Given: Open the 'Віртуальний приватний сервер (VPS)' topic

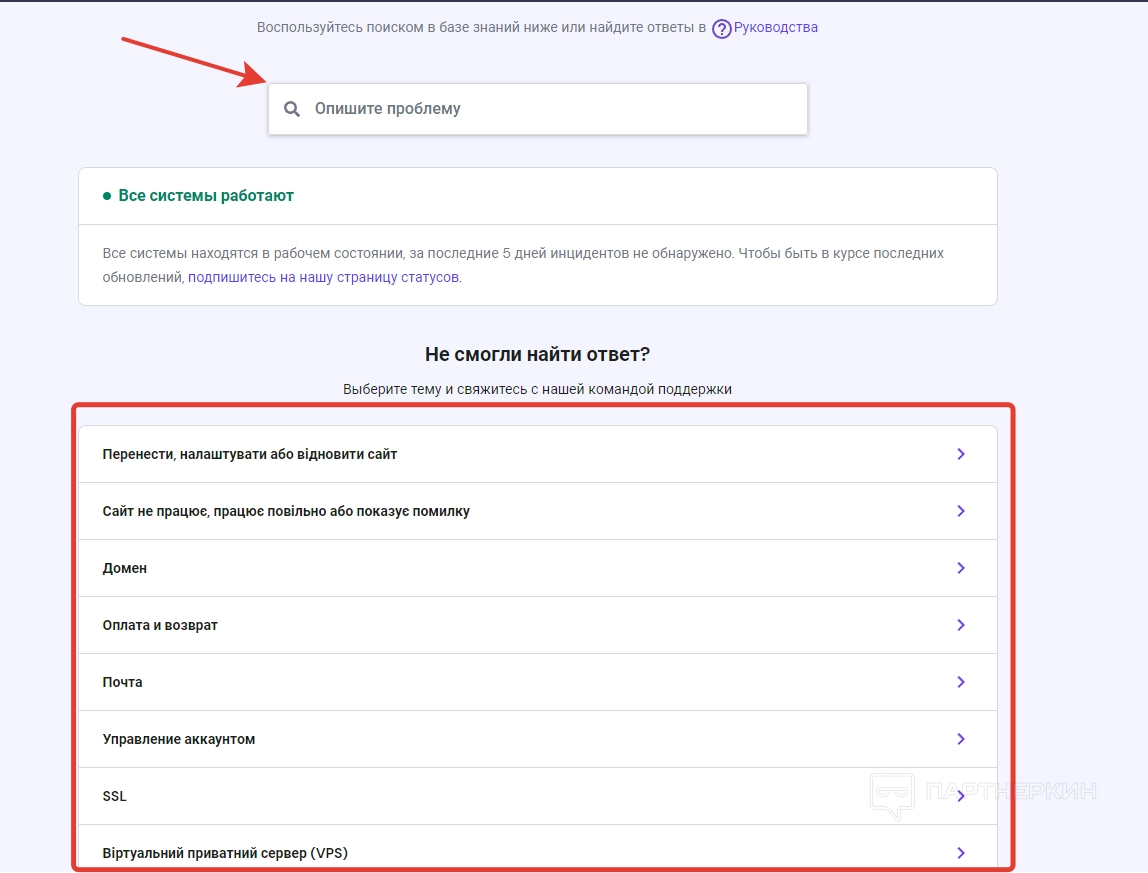Looking at the screenshot, I should pos(225,853).
